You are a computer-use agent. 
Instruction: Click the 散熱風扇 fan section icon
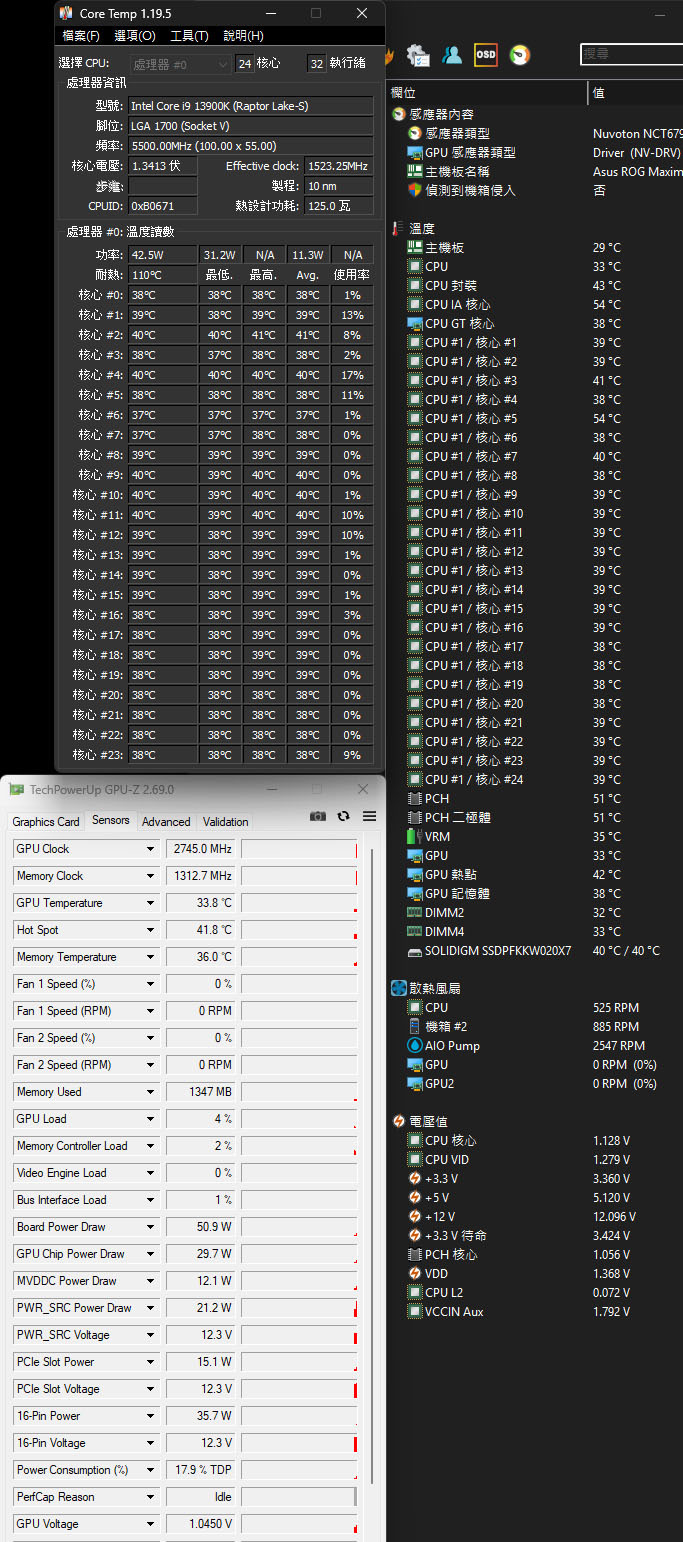[399, 988]
